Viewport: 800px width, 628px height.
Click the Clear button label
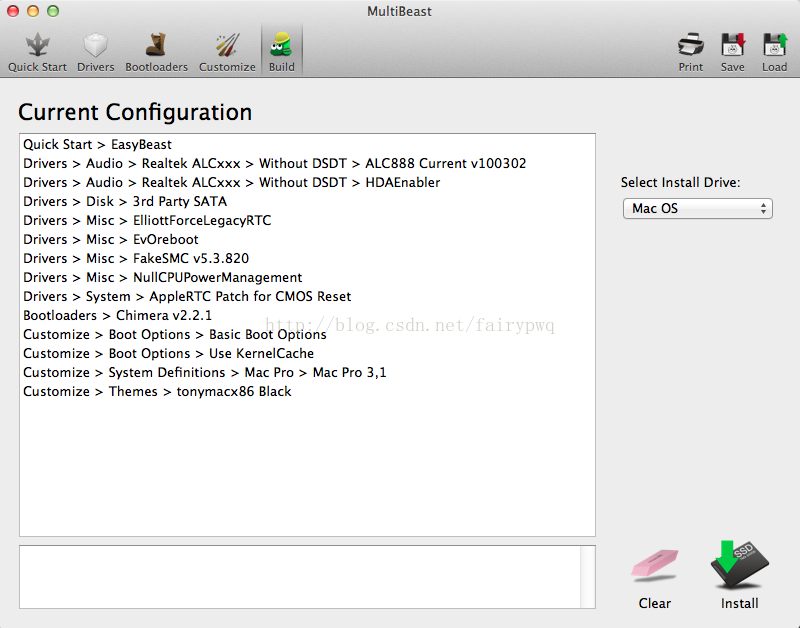[x=655, y=603]
